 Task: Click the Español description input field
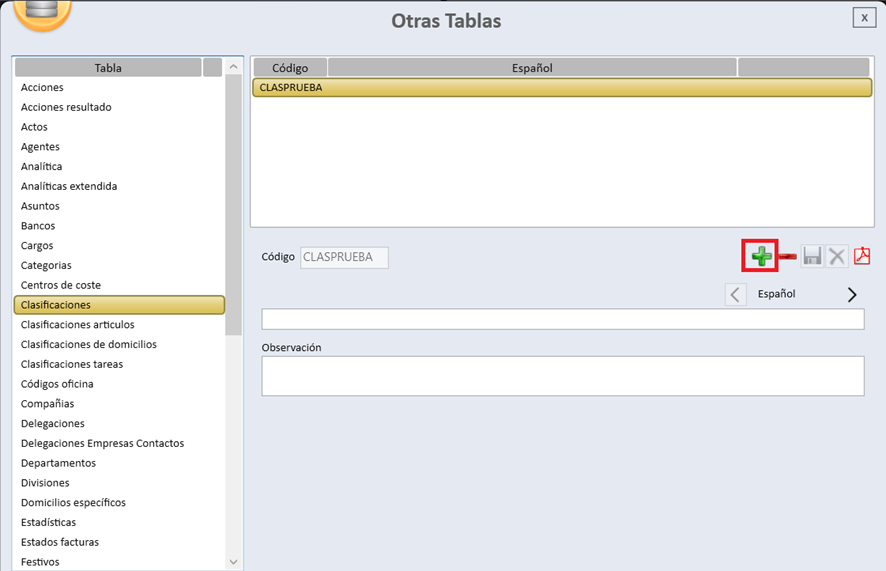click(562, 319)
